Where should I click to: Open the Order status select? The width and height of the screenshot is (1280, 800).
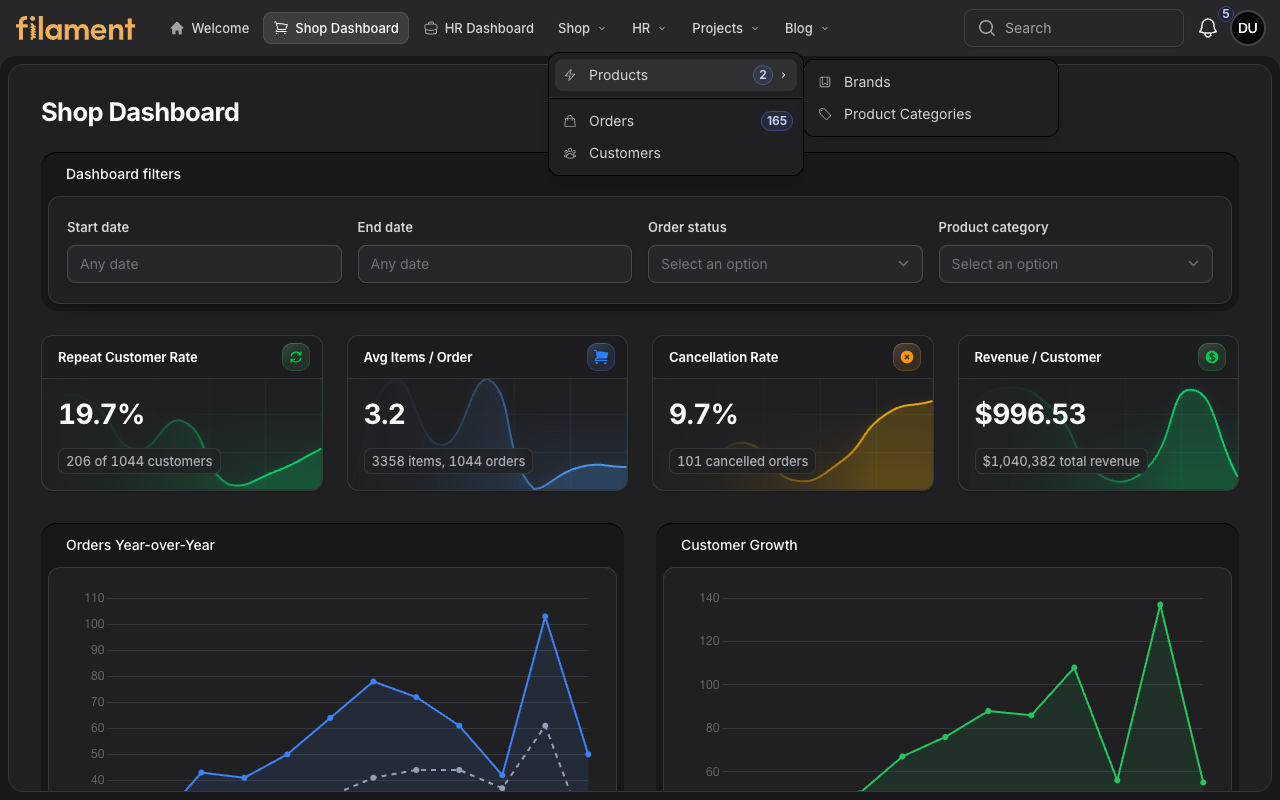[785, 264]
